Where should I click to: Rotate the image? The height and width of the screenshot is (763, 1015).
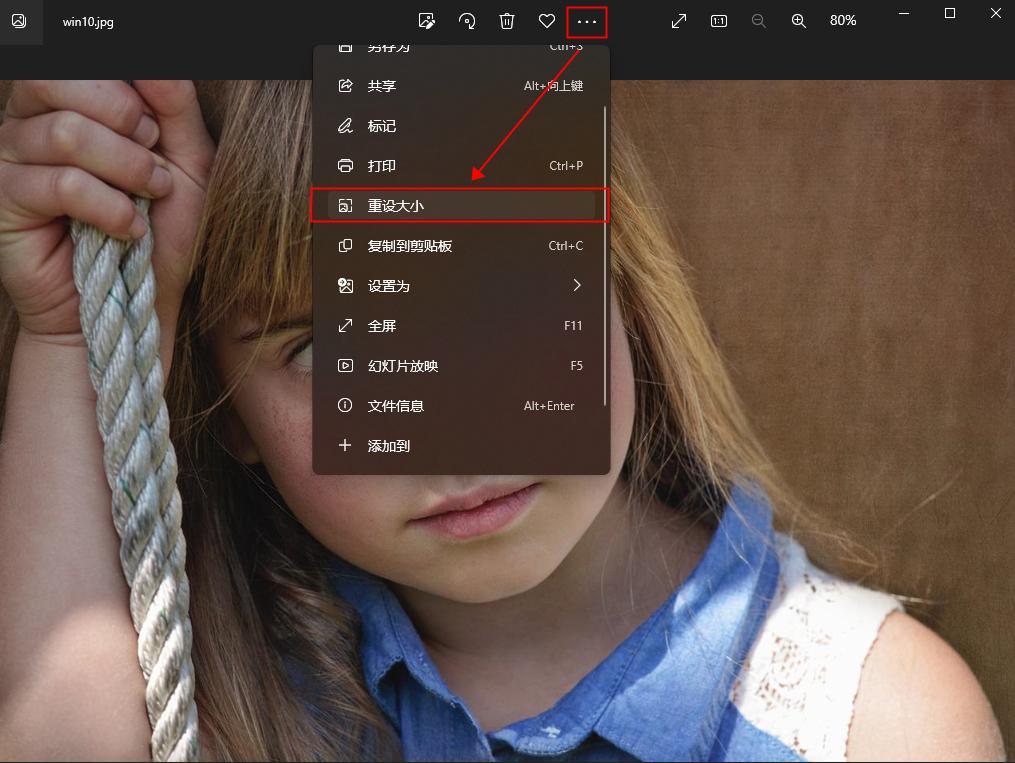(467, 21)
